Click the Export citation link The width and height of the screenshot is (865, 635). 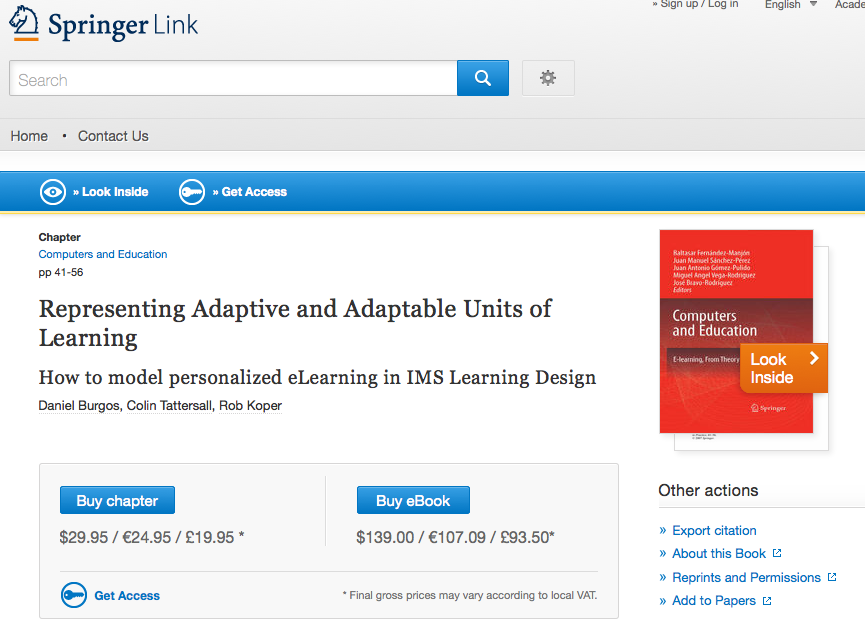pyautogui.click(x=714, y=530)
